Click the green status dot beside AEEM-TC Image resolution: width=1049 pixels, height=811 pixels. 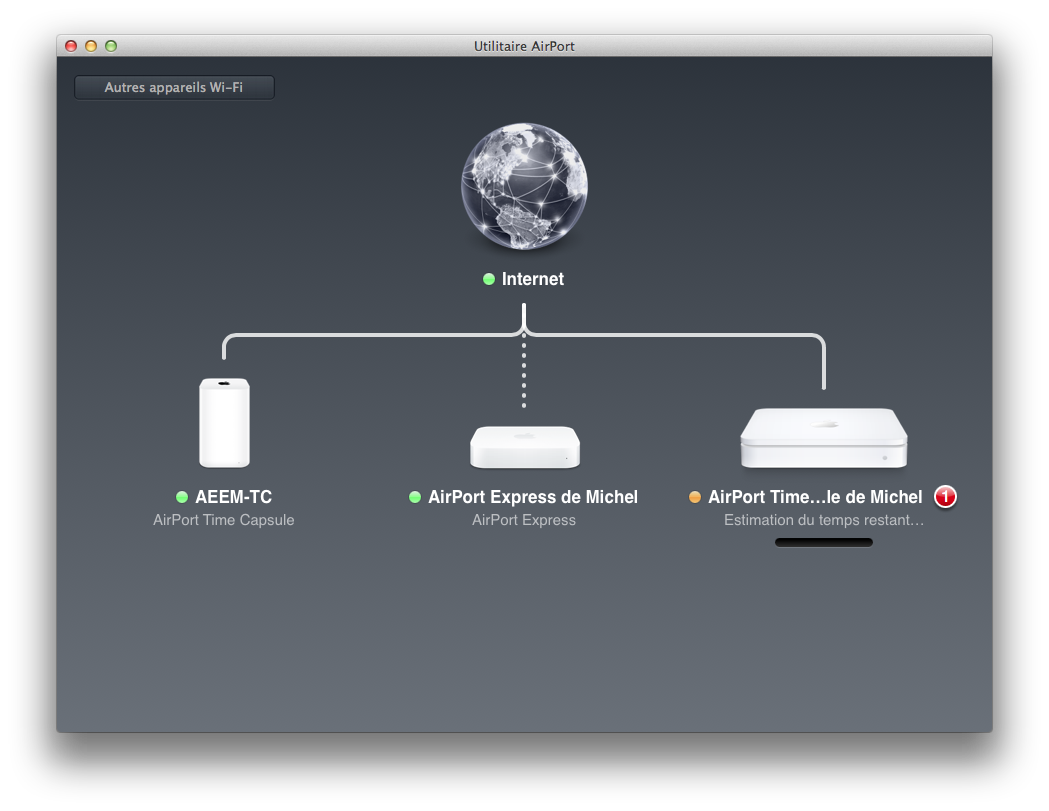point(182,497)
